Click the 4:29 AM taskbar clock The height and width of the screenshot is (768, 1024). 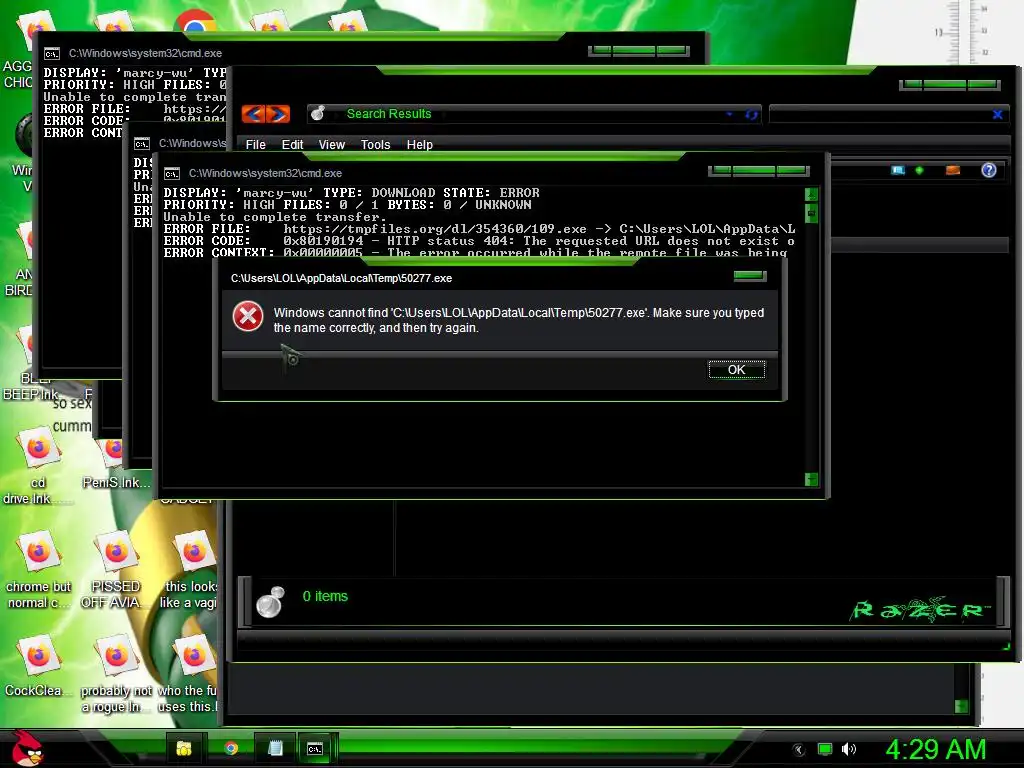[x=936, y=750]
